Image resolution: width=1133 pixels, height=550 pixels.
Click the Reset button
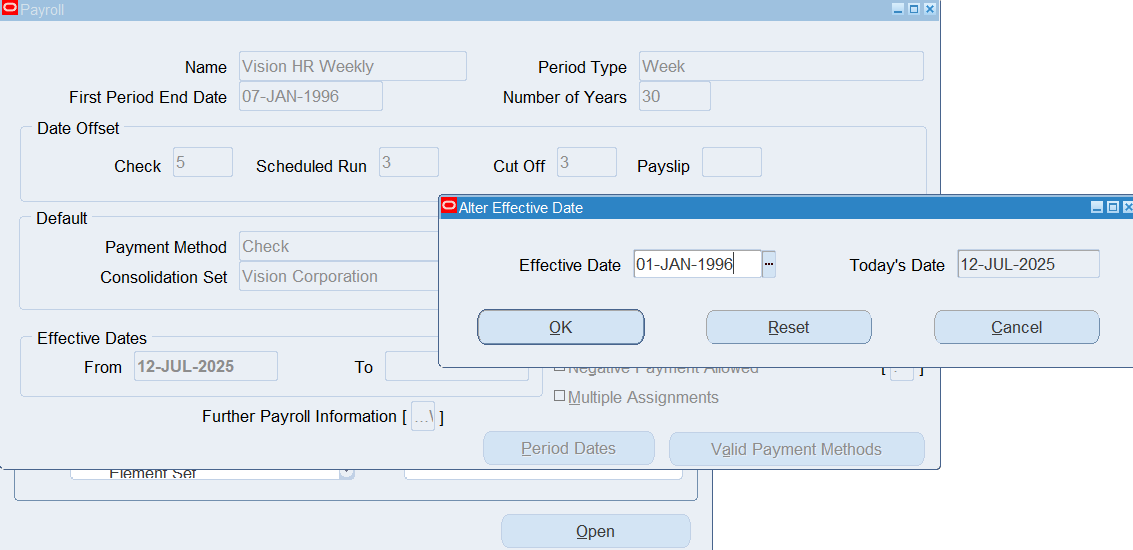tap(788, 327)
